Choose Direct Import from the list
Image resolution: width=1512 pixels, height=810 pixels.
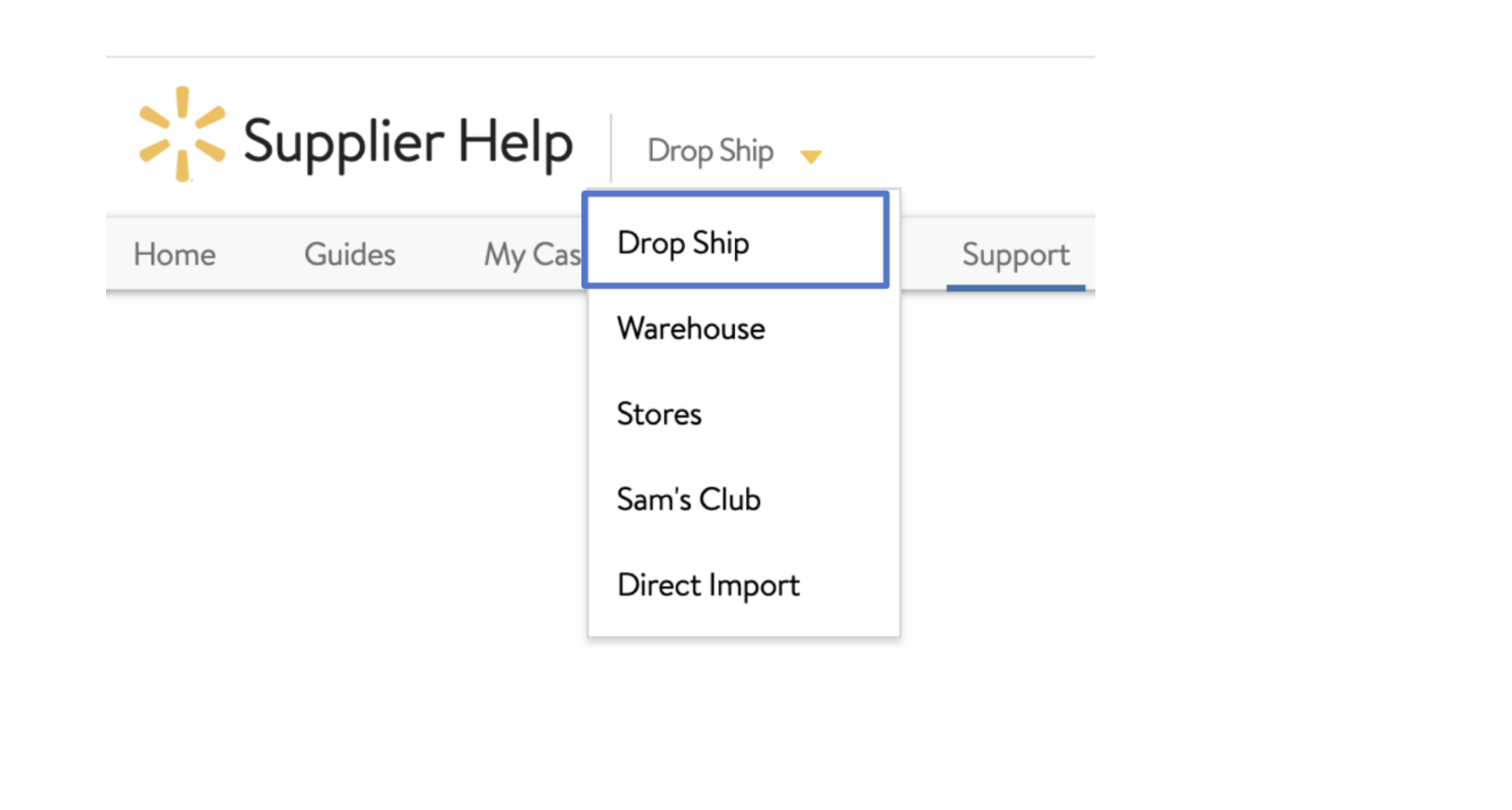click(744, 585)
